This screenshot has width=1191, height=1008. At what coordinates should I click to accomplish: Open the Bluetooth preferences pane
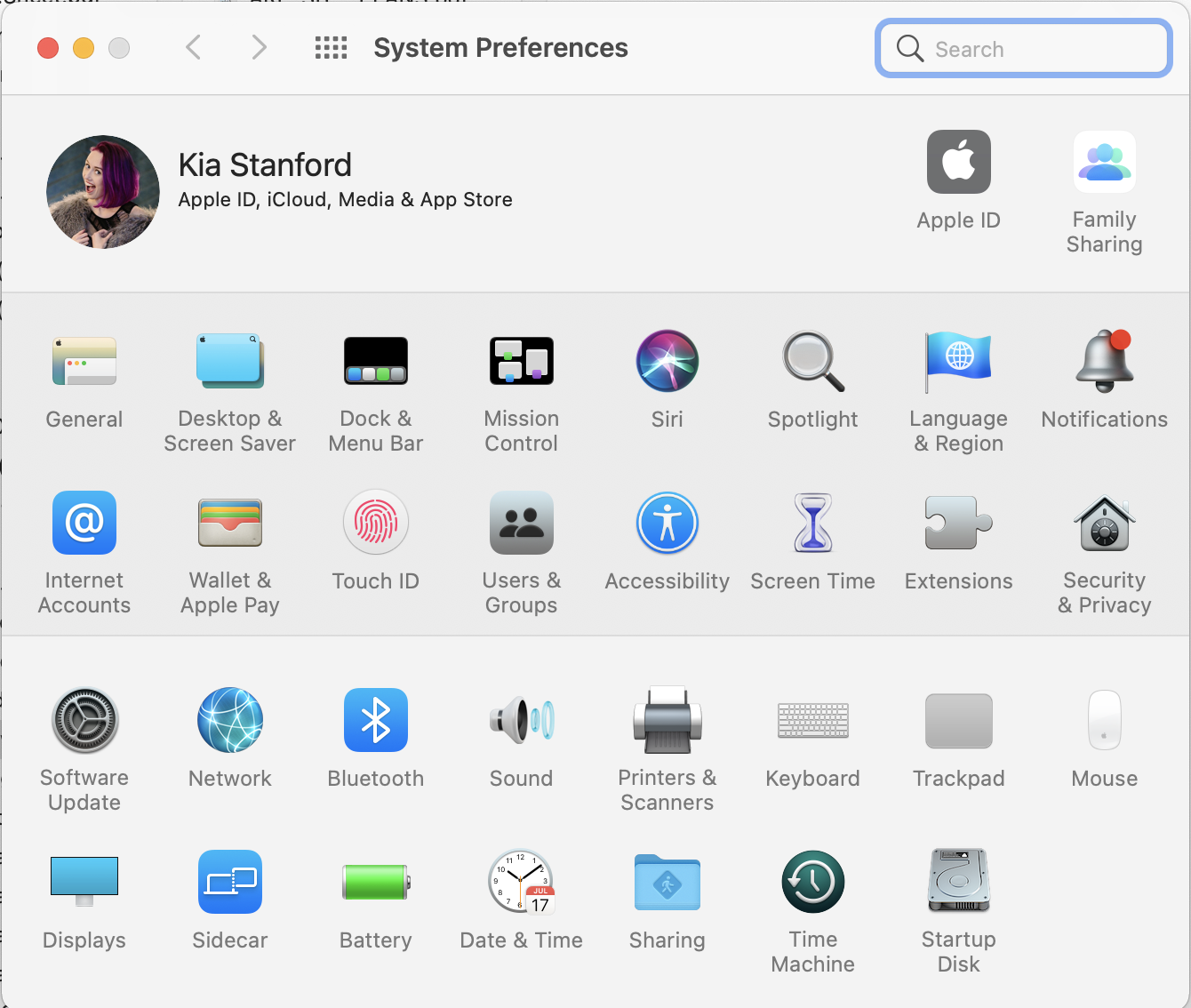point(375,720)
